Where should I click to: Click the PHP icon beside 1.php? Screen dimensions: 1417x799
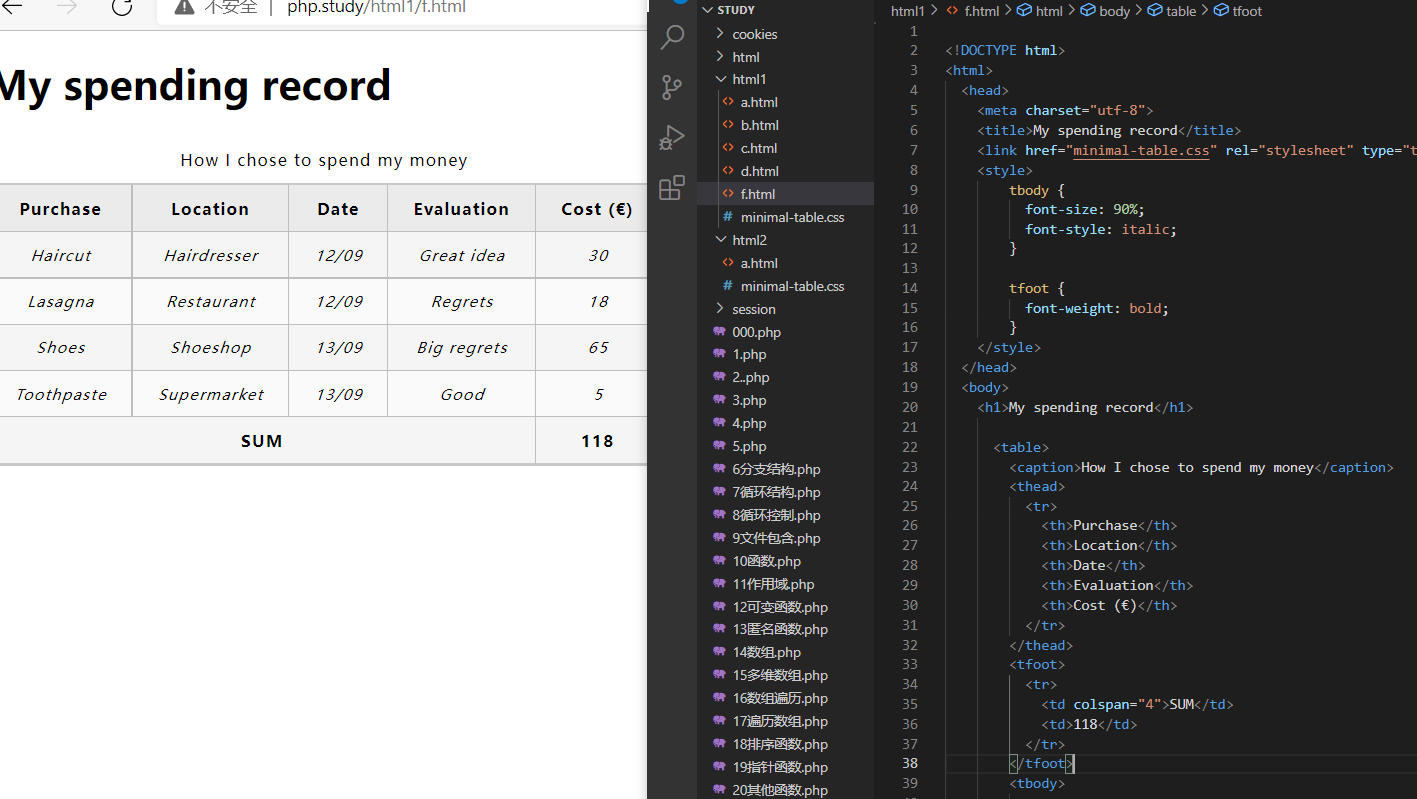click(x=719, y=354)
